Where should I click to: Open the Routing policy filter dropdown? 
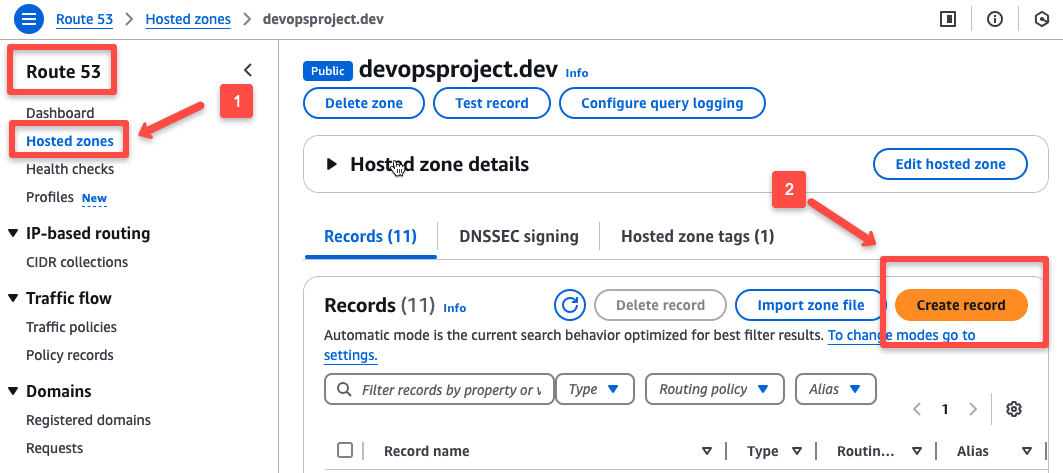coord(715,390)
